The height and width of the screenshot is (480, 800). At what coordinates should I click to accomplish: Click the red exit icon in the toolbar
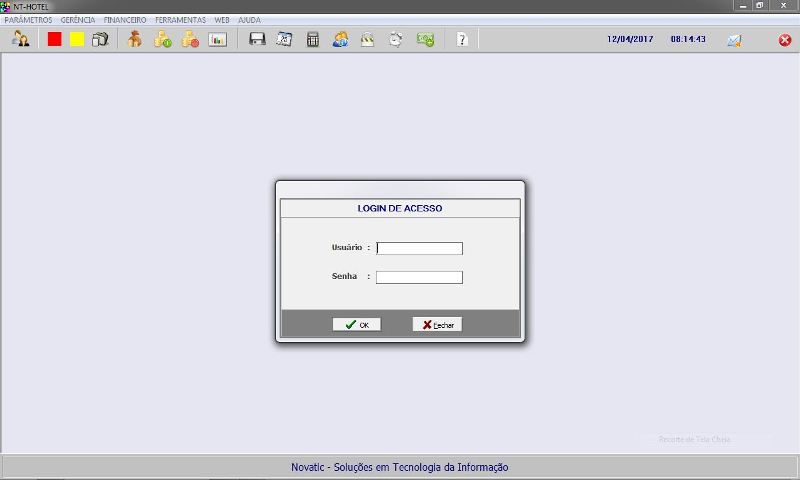785,41
